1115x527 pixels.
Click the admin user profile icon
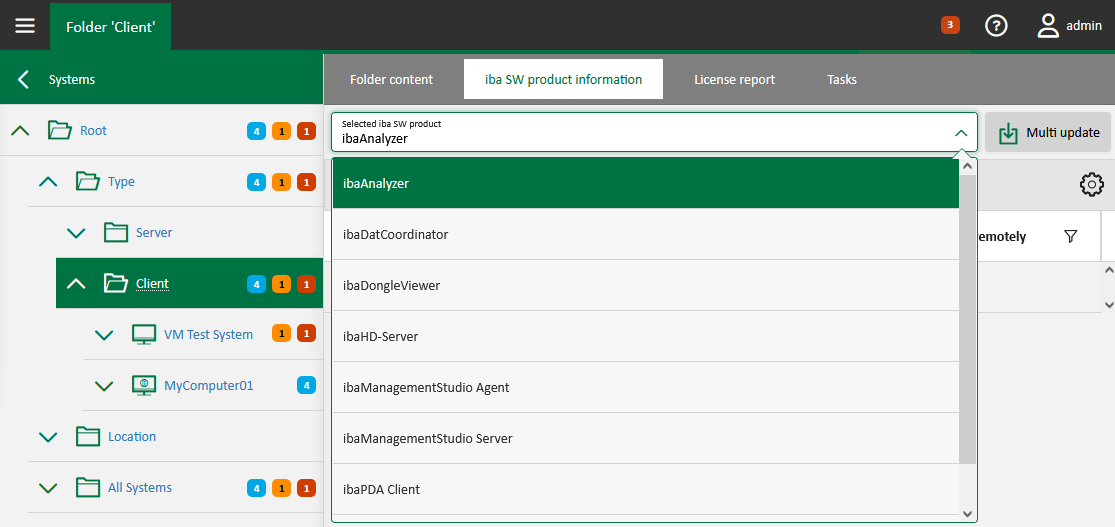[x=1048, y=26]
